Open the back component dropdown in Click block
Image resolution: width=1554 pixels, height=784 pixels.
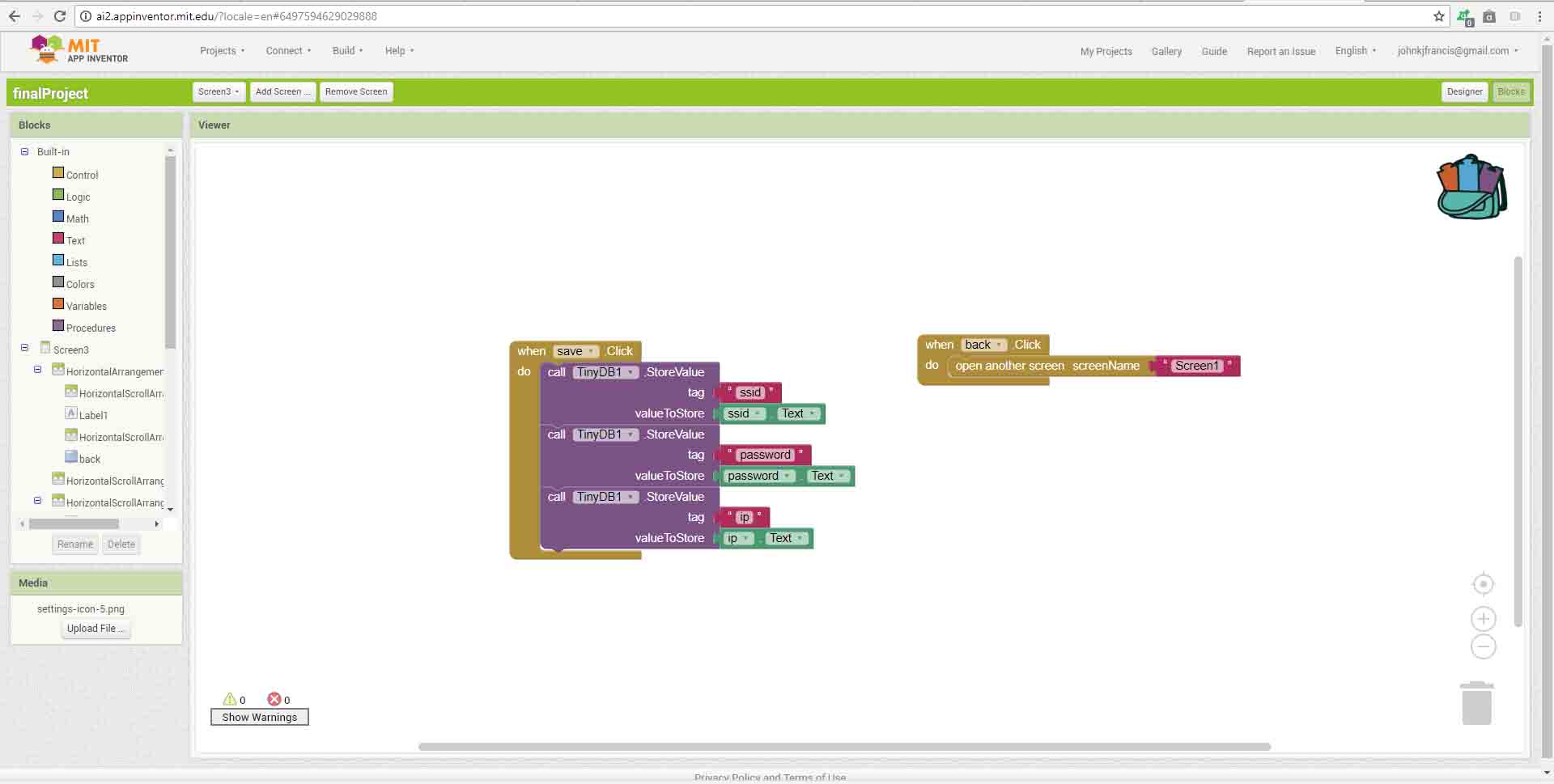click(x=984, y=345)
